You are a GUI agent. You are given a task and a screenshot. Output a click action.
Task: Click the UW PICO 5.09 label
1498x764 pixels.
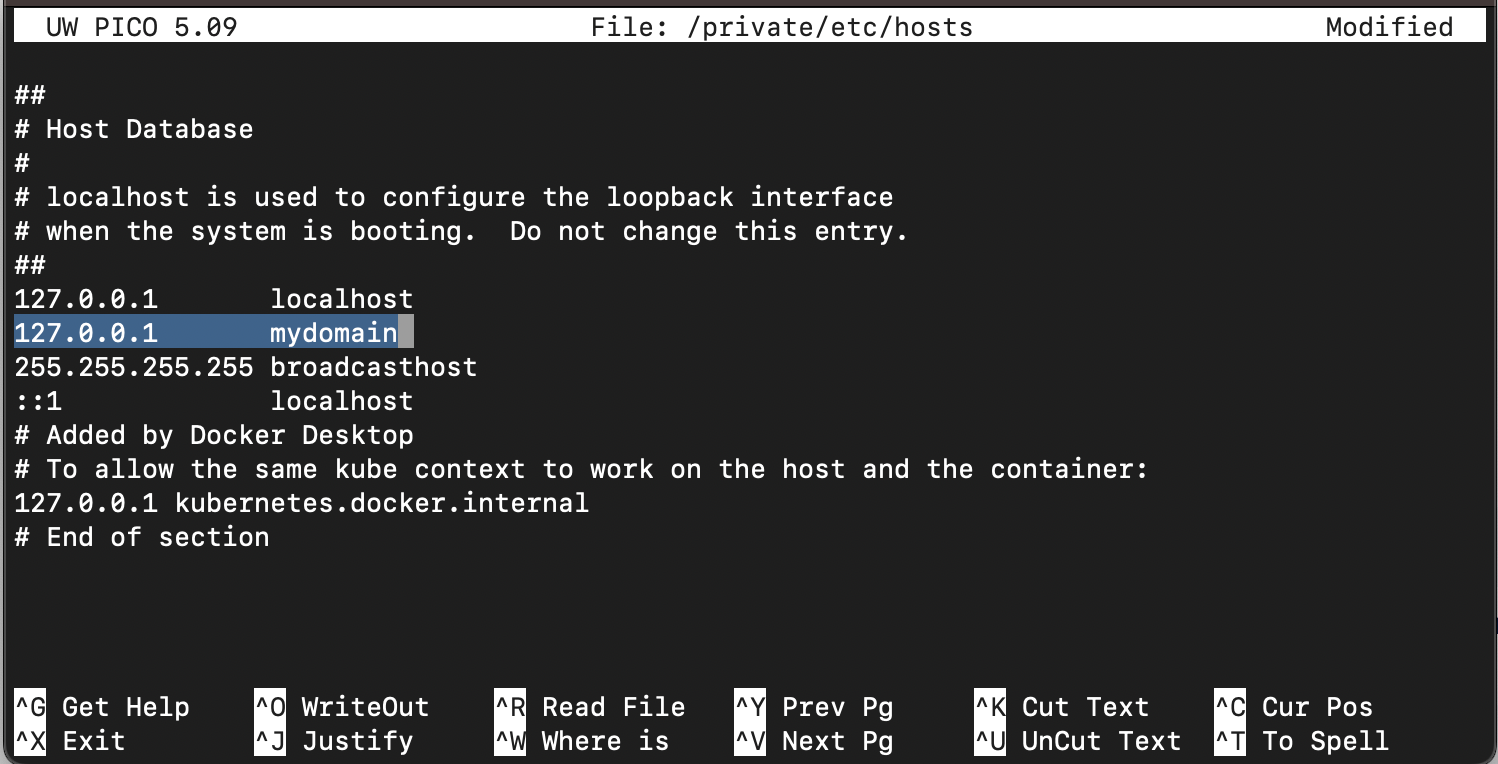(x=142, y=27)
